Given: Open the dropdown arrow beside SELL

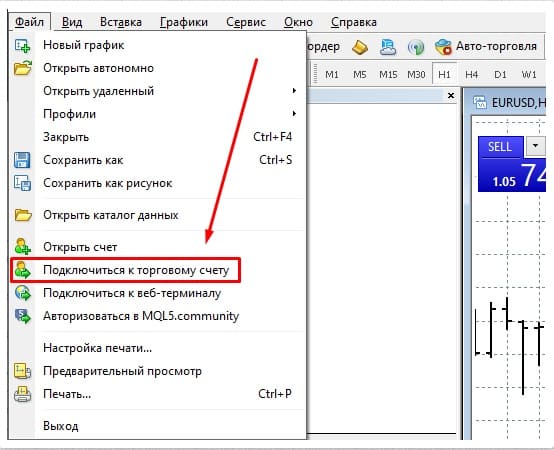Looking at the screenshot, I should [535, 146].
